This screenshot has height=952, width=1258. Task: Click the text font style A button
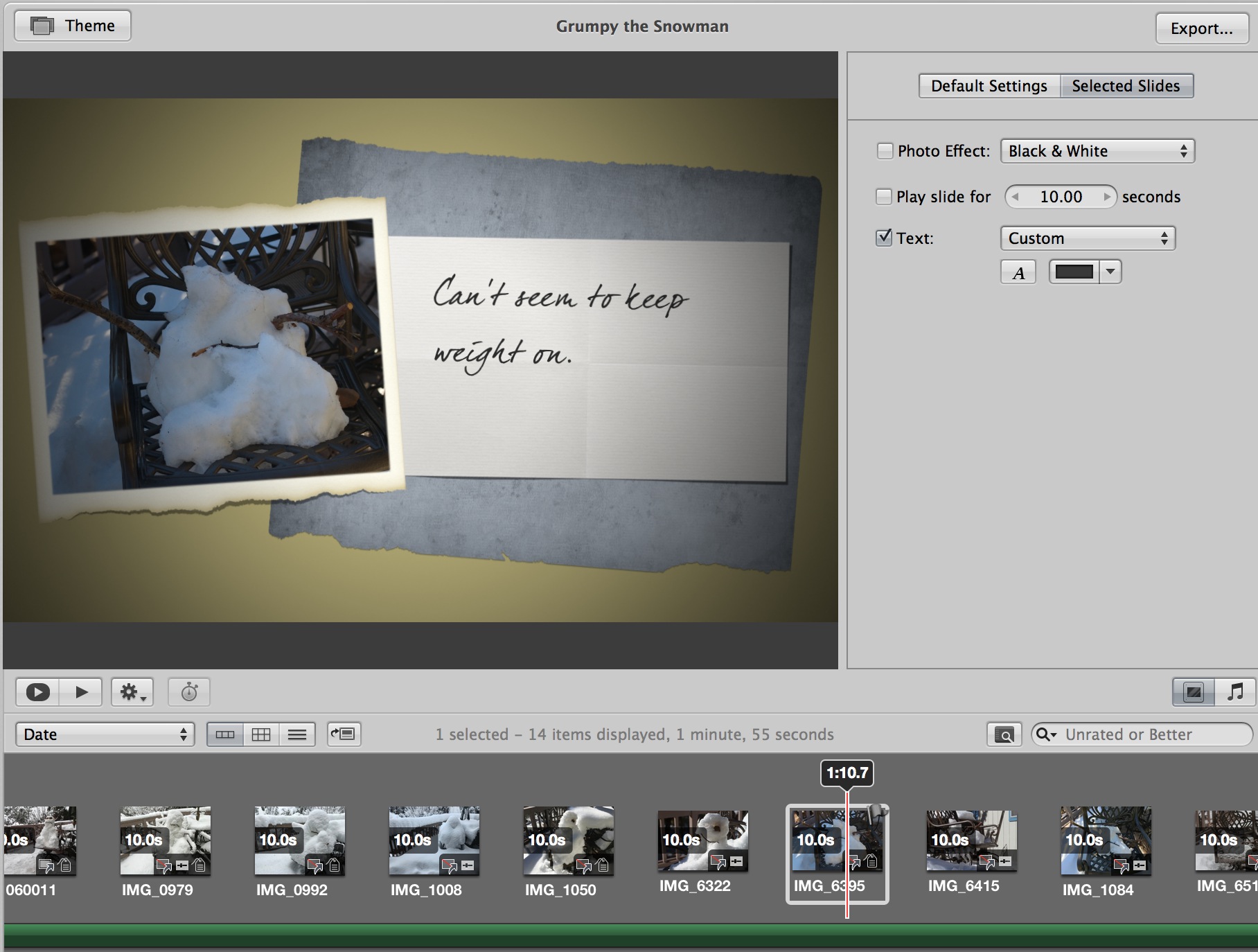pos(1018,272)
